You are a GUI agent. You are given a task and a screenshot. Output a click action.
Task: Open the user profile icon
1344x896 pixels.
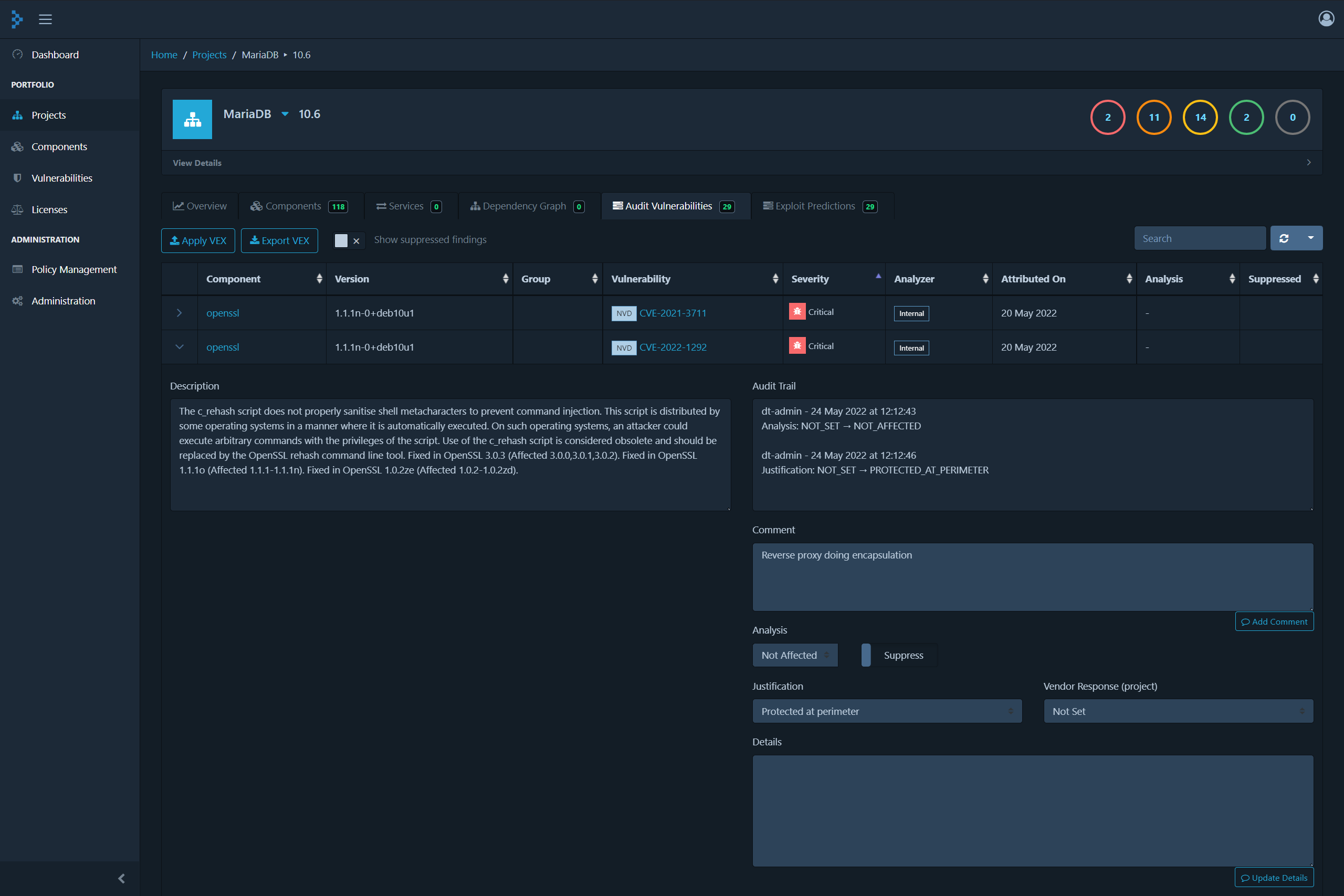pyautogui.click(x=1326, y=18)
